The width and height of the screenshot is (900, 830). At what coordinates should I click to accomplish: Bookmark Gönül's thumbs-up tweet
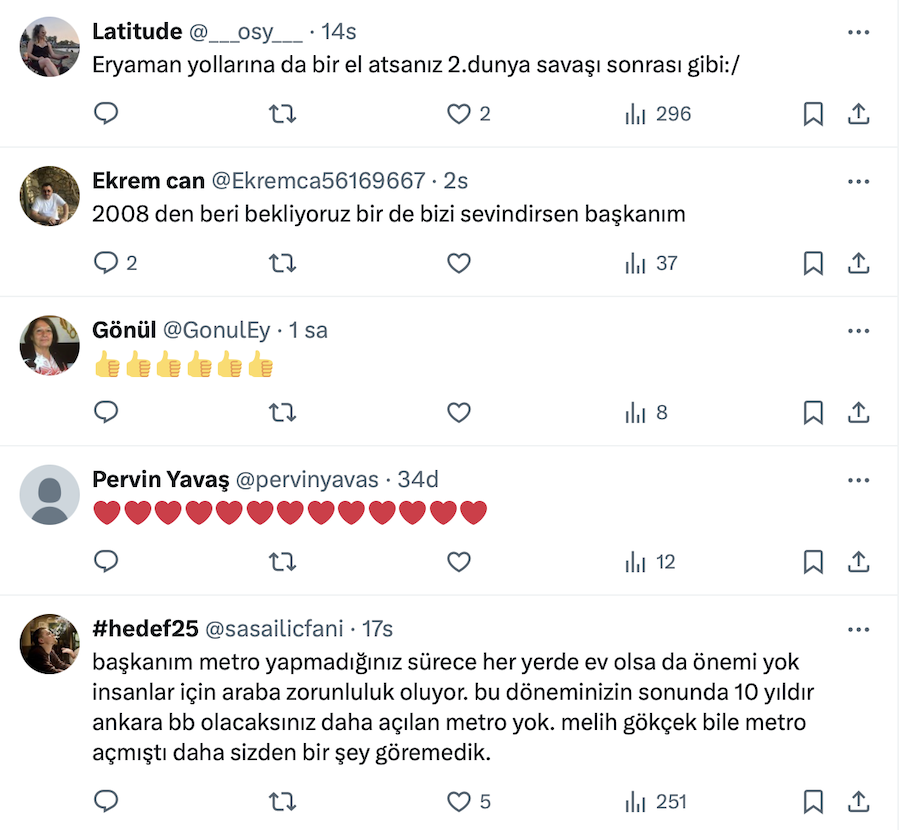(x=813, y=412)
